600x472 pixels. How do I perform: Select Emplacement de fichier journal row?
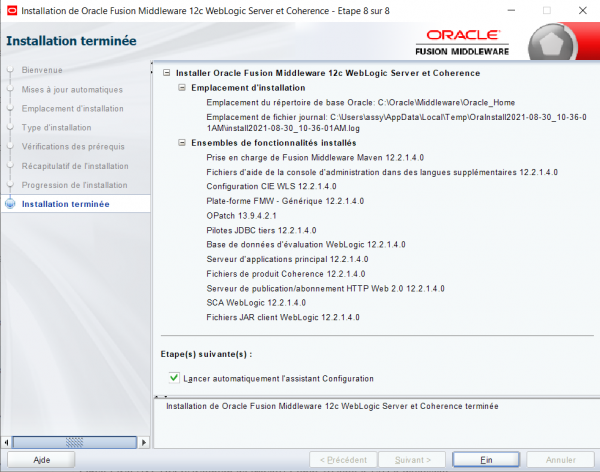click(x=396, y=122)
